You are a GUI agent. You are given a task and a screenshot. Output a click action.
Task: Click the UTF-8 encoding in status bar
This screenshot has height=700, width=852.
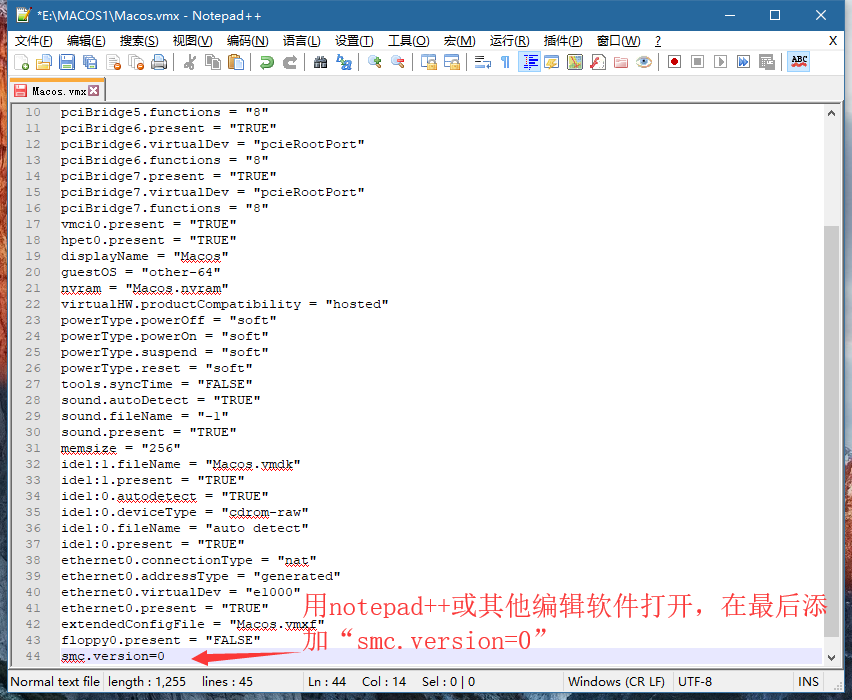coord(697,682)
